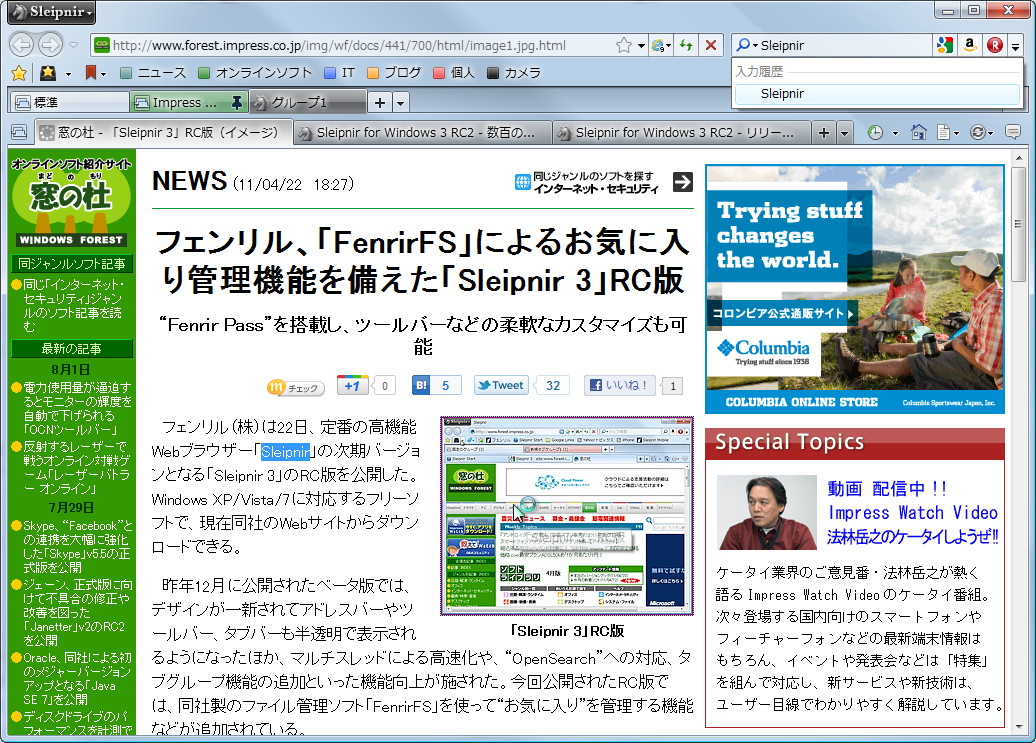Go forward with the Forward arrow button

click(50, 45)
